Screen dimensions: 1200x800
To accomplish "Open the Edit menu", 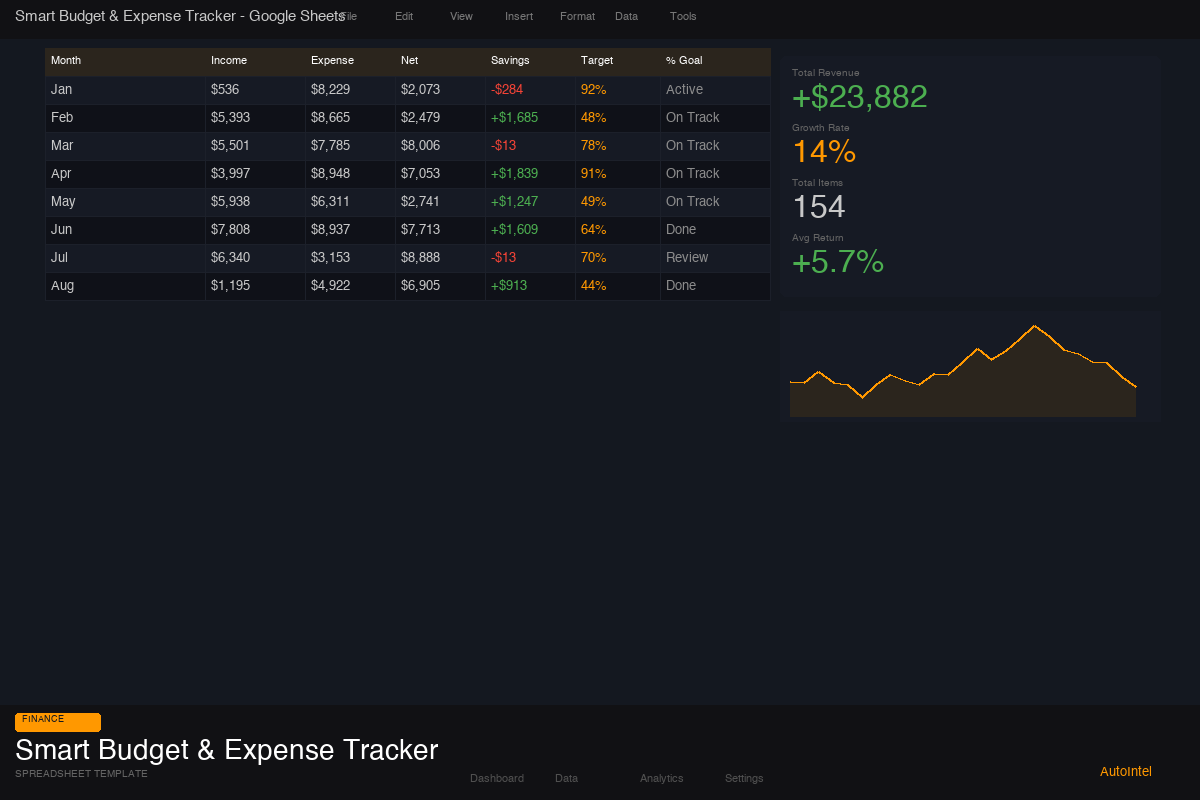I will coord(404,16).
